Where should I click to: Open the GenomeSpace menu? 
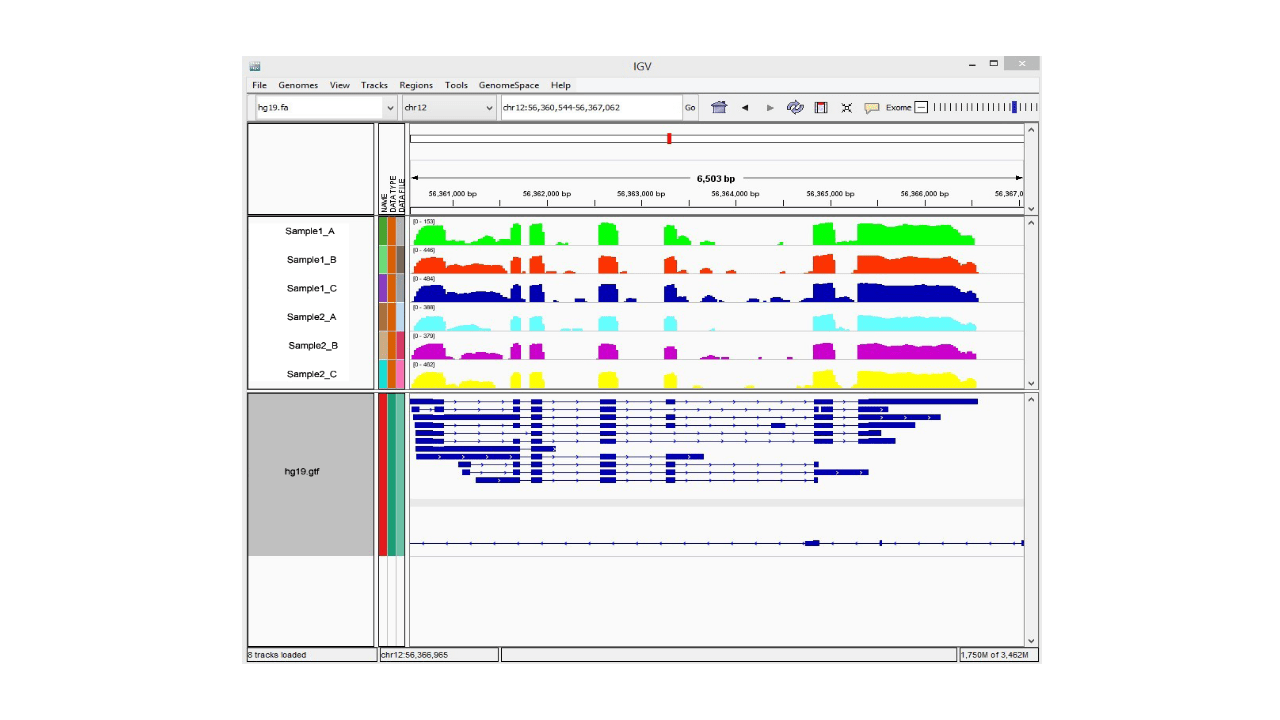(x=508, y=85)
